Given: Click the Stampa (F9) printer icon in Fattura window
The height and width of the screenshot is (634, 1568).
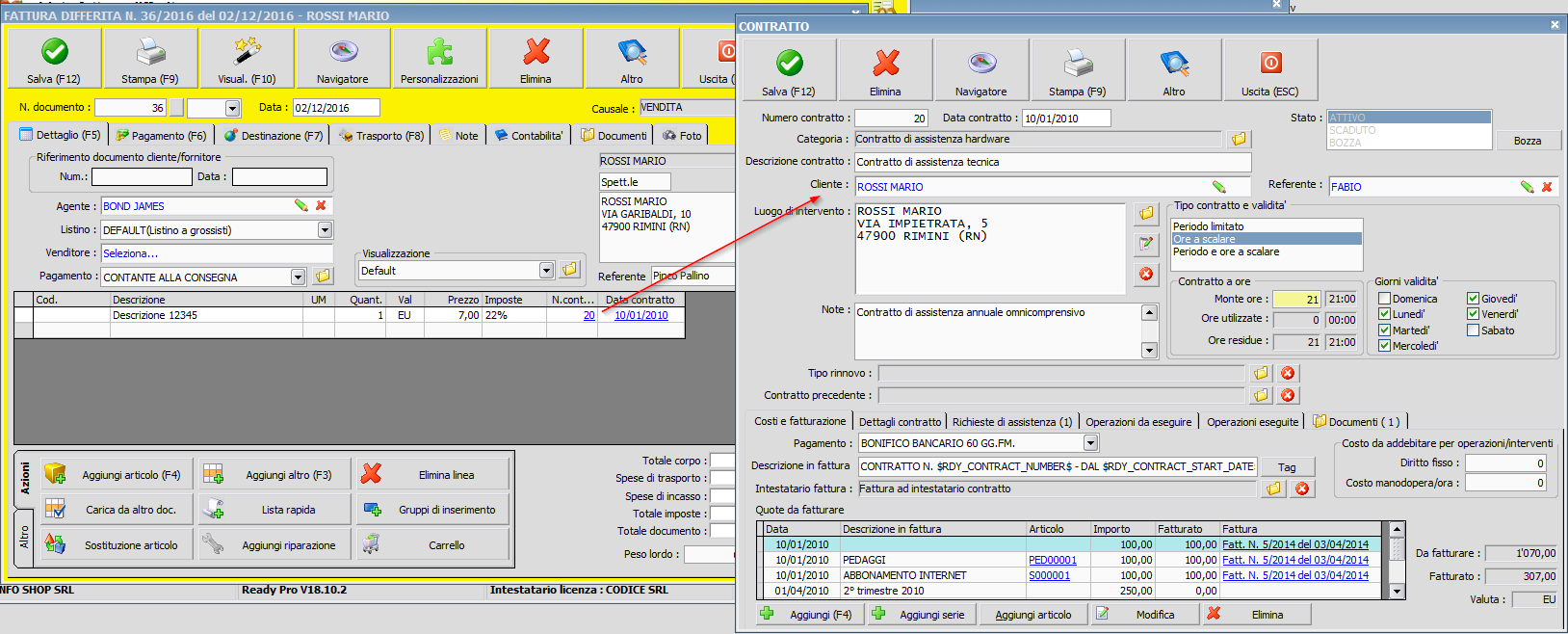Looking at the screenshot, I should 150,59.
